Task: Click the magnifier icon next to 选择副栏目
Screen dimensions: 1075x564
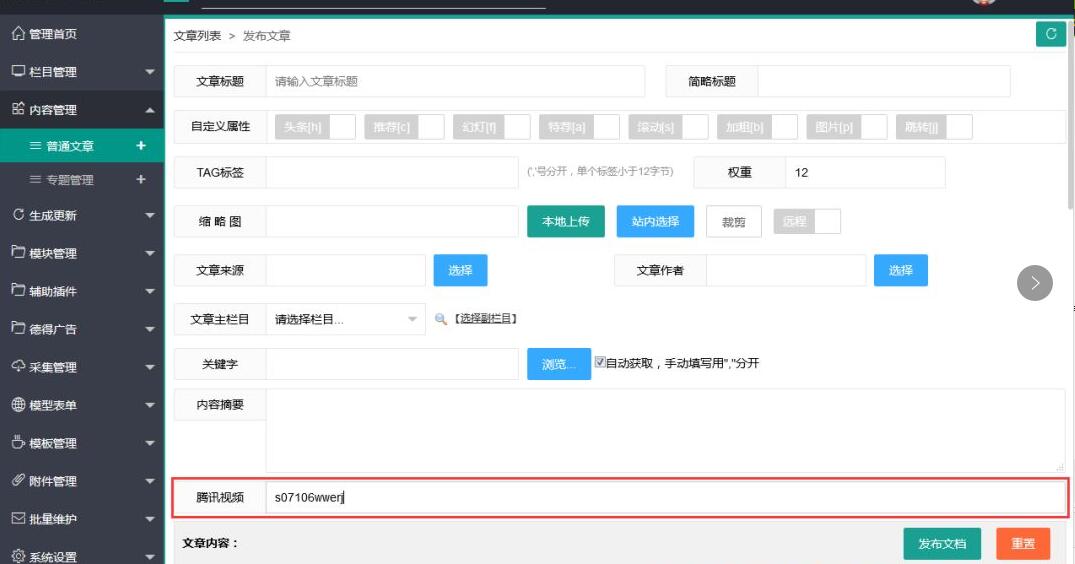Action: pyautogui.click(x=441, y=319)
